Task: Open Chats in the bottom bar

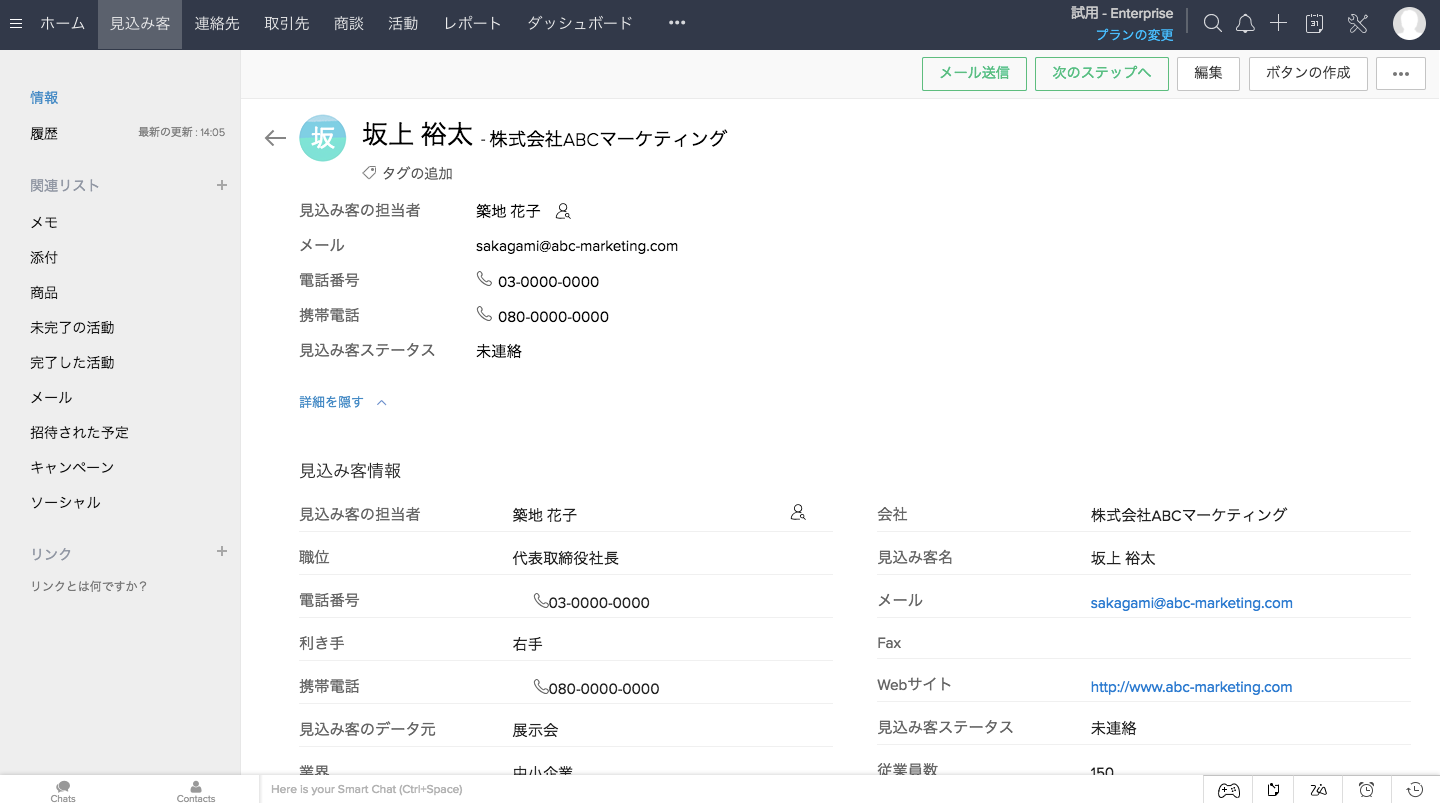Action: (x=63, y=791)
